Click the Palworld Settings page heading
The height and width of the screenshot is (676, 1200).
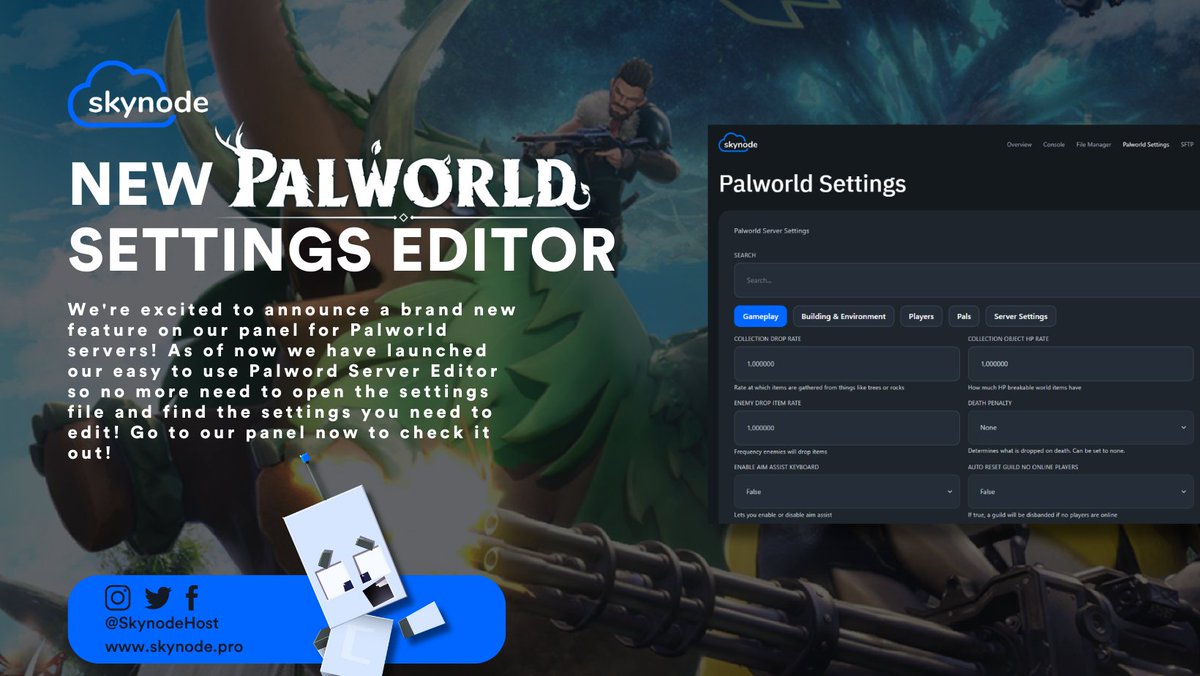pos(812,184)
